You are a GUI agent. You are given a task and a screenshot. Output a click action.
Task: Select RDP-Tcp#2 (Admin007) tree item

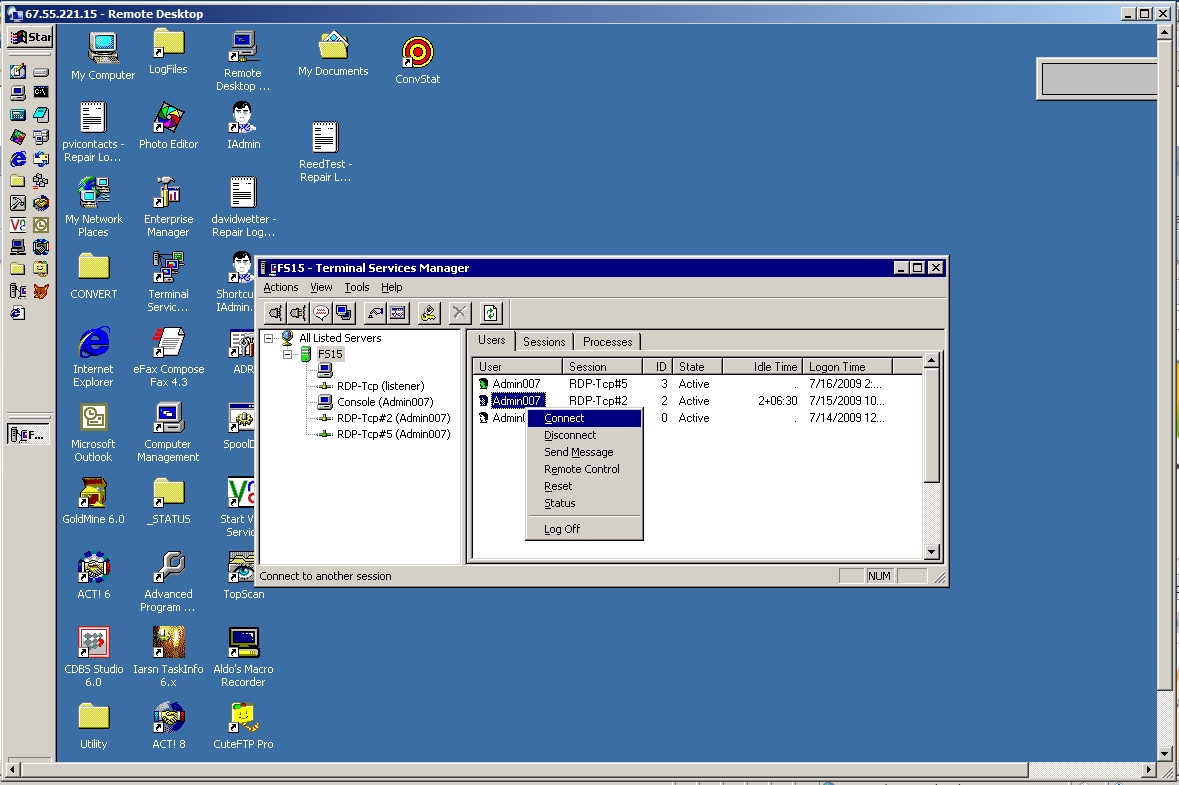tap(393, 418)
